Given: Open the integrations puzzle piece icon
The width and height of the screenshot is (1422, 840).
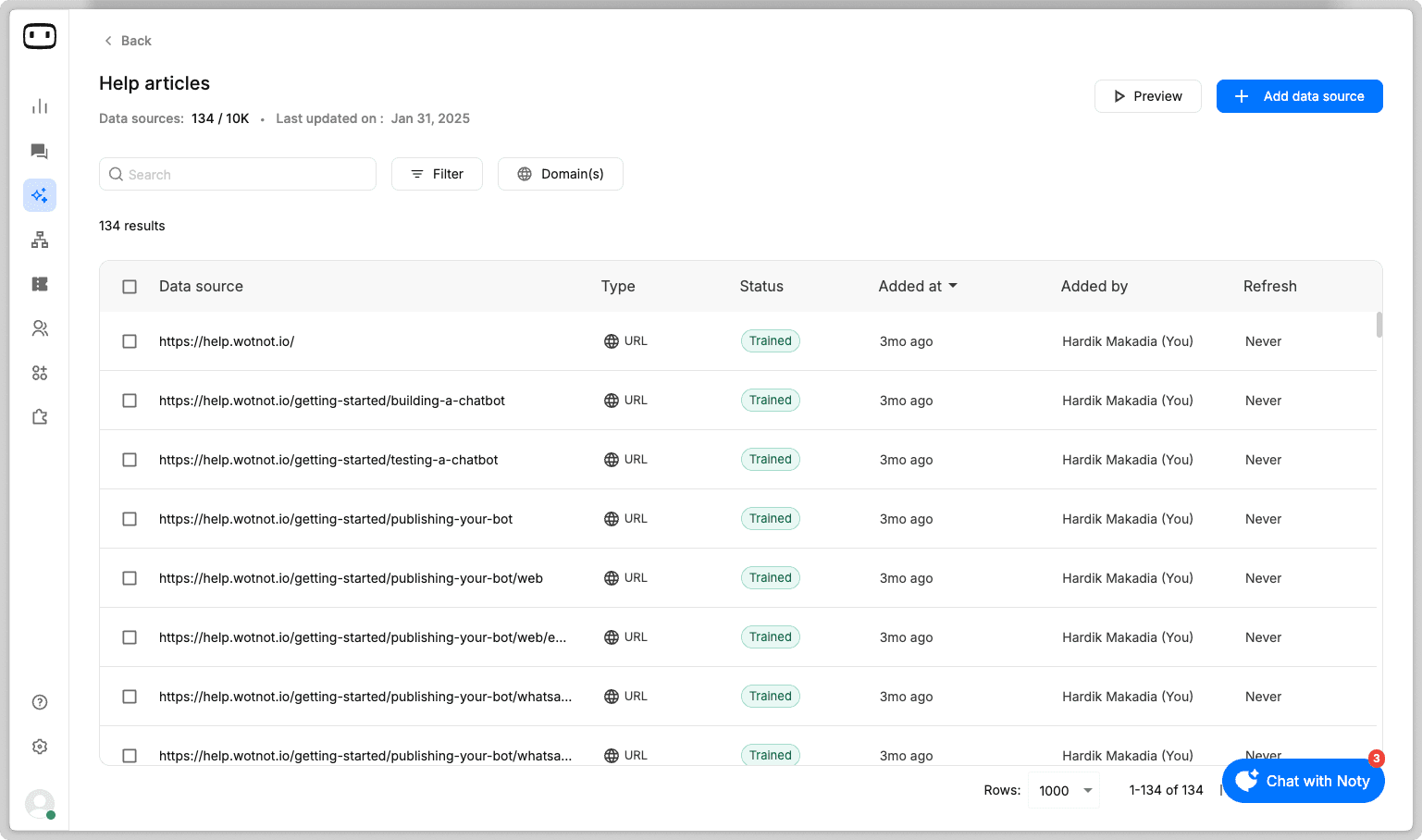Looking at the screenshot, I should (x=40, y=417).
